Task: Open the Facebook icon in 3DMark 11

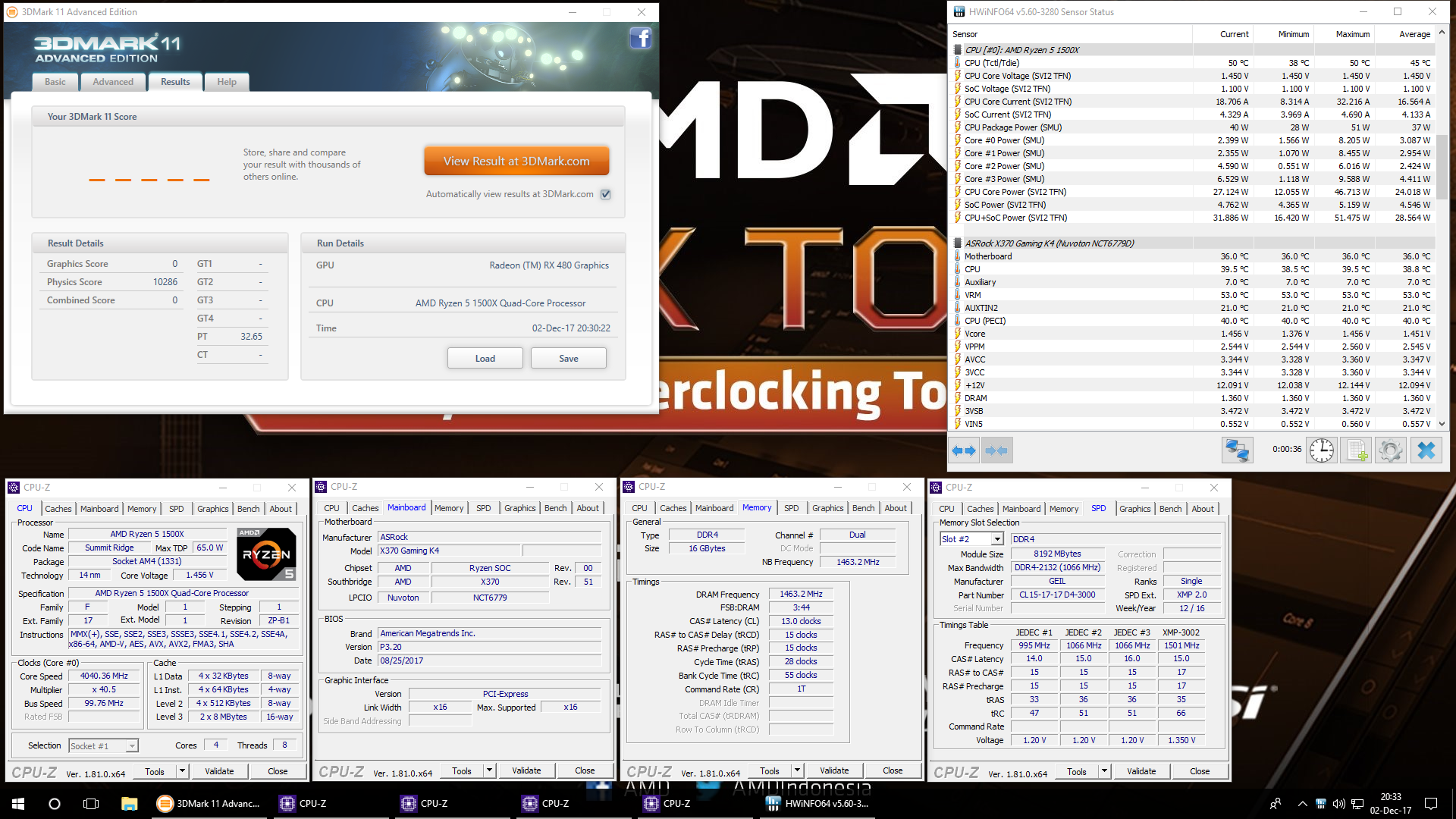Action: point(640,38)
